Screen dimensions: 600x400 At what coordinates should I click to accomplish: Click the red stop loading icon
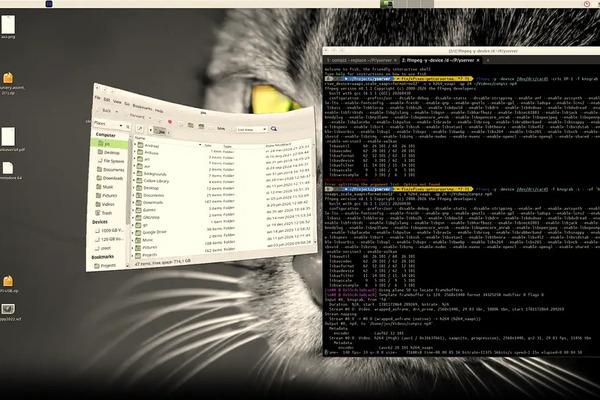(170, 122)
